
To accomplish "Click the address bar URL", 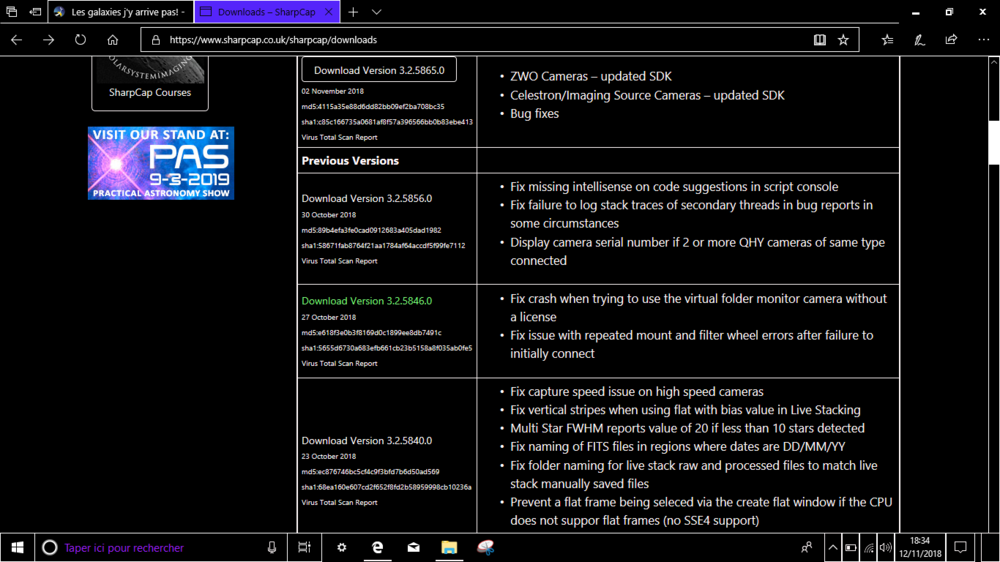I will (x=273, y=40).
